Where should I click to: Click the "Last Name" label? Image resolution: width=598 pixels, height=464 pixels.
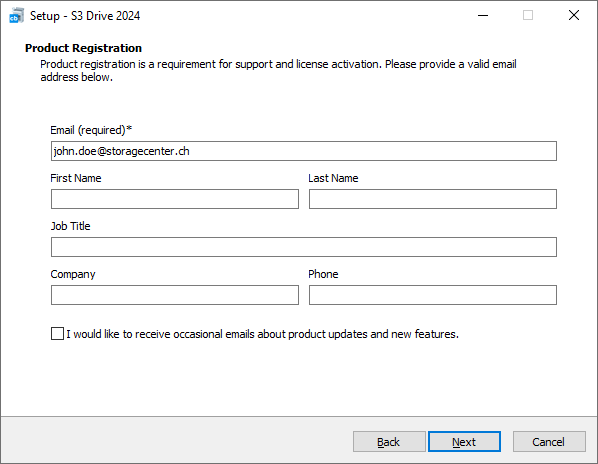pyautogui.click(x=333, y=178)
